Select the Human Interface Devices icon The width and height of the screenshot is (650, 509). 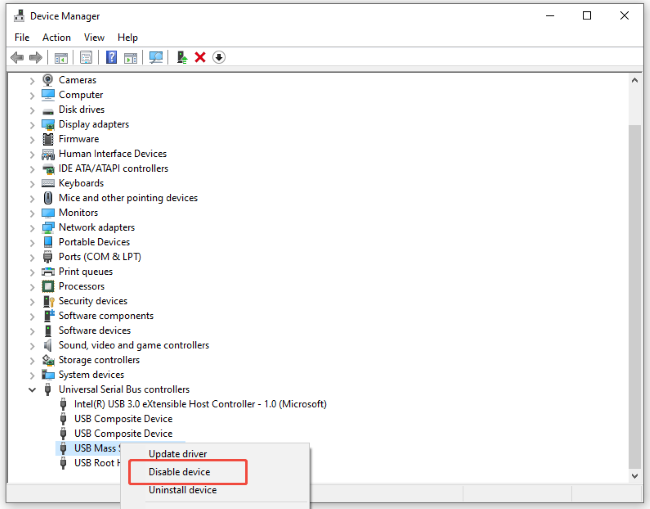(x=48, y=154)
